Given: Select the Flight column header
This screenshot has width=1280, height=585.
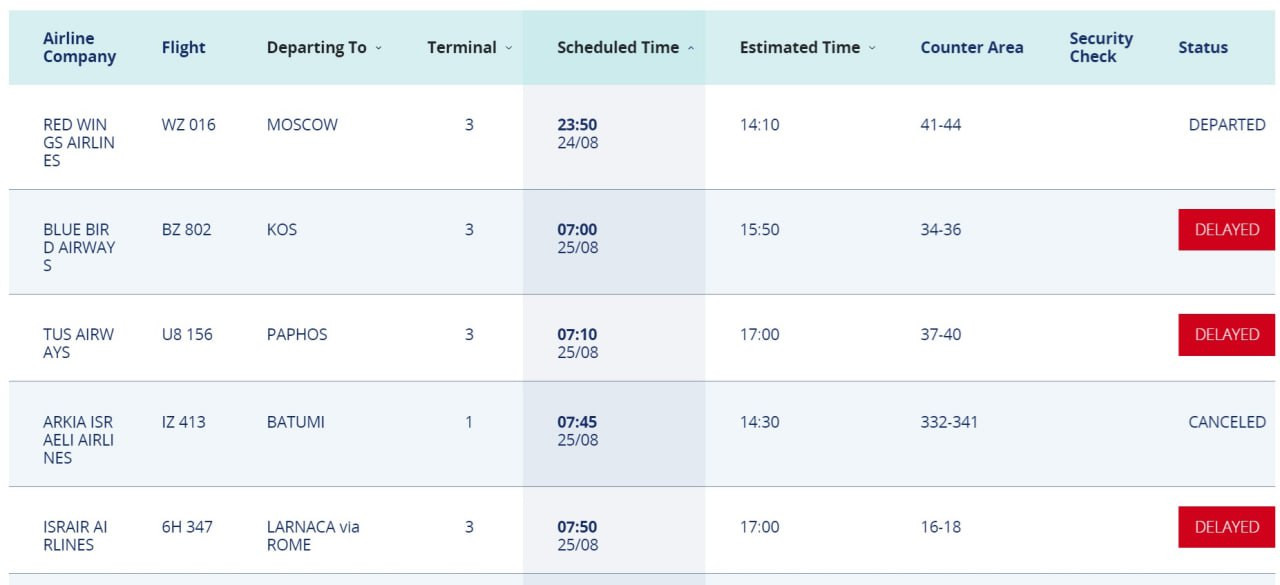Looking at the screenshot, I should (183, 47).
